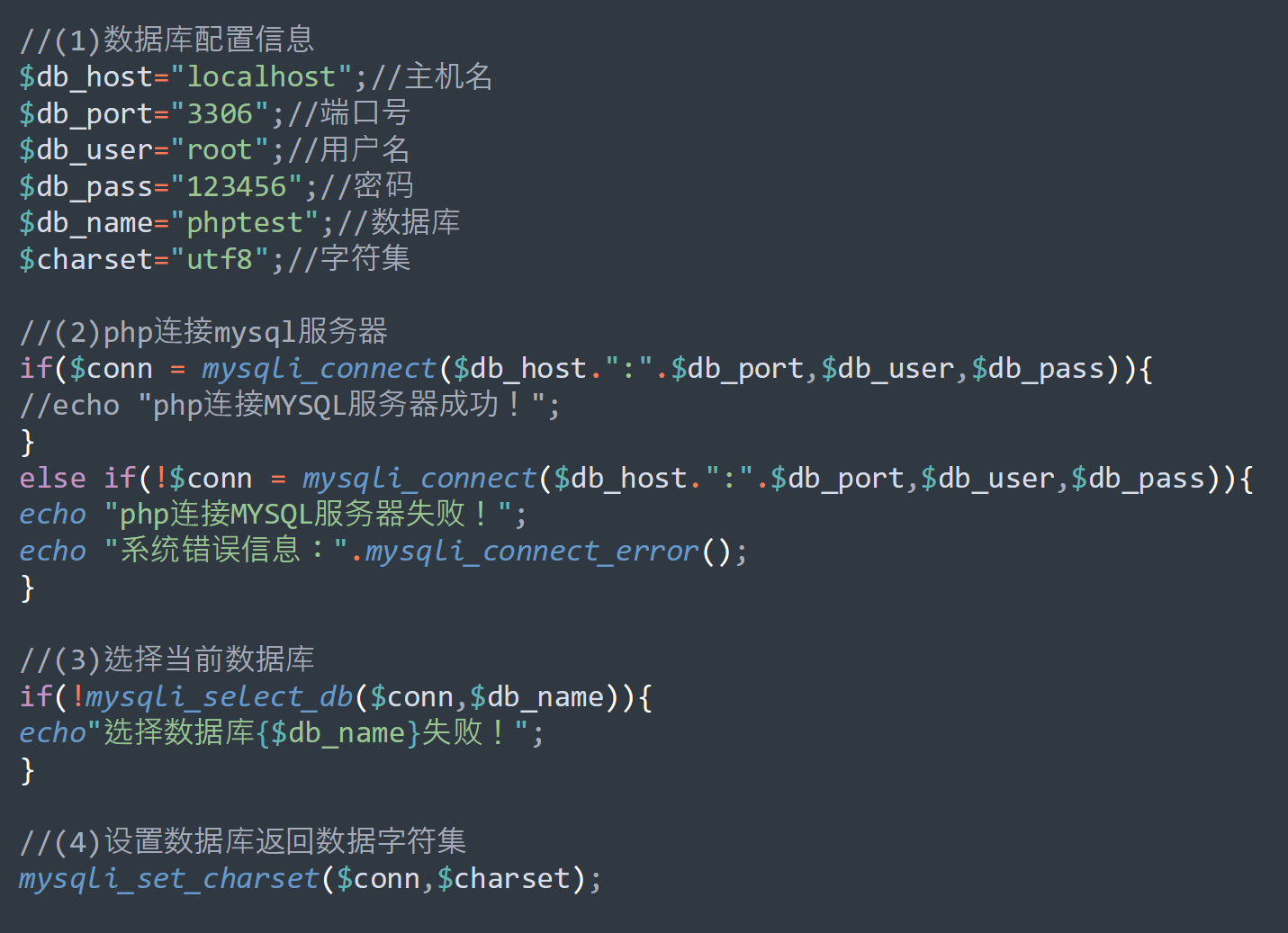Click the comment //(1)数据库配置信息

(167, 40)
